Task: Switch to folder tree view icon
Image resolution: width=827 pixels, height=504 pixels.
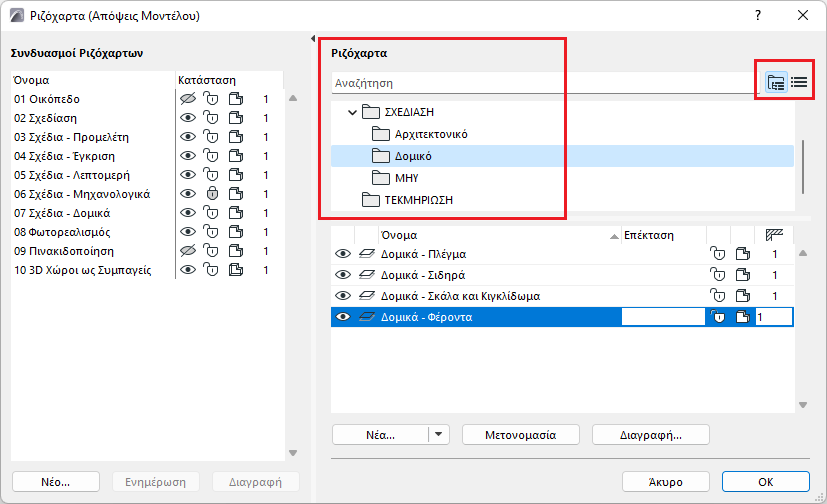Action: point(776,83)
